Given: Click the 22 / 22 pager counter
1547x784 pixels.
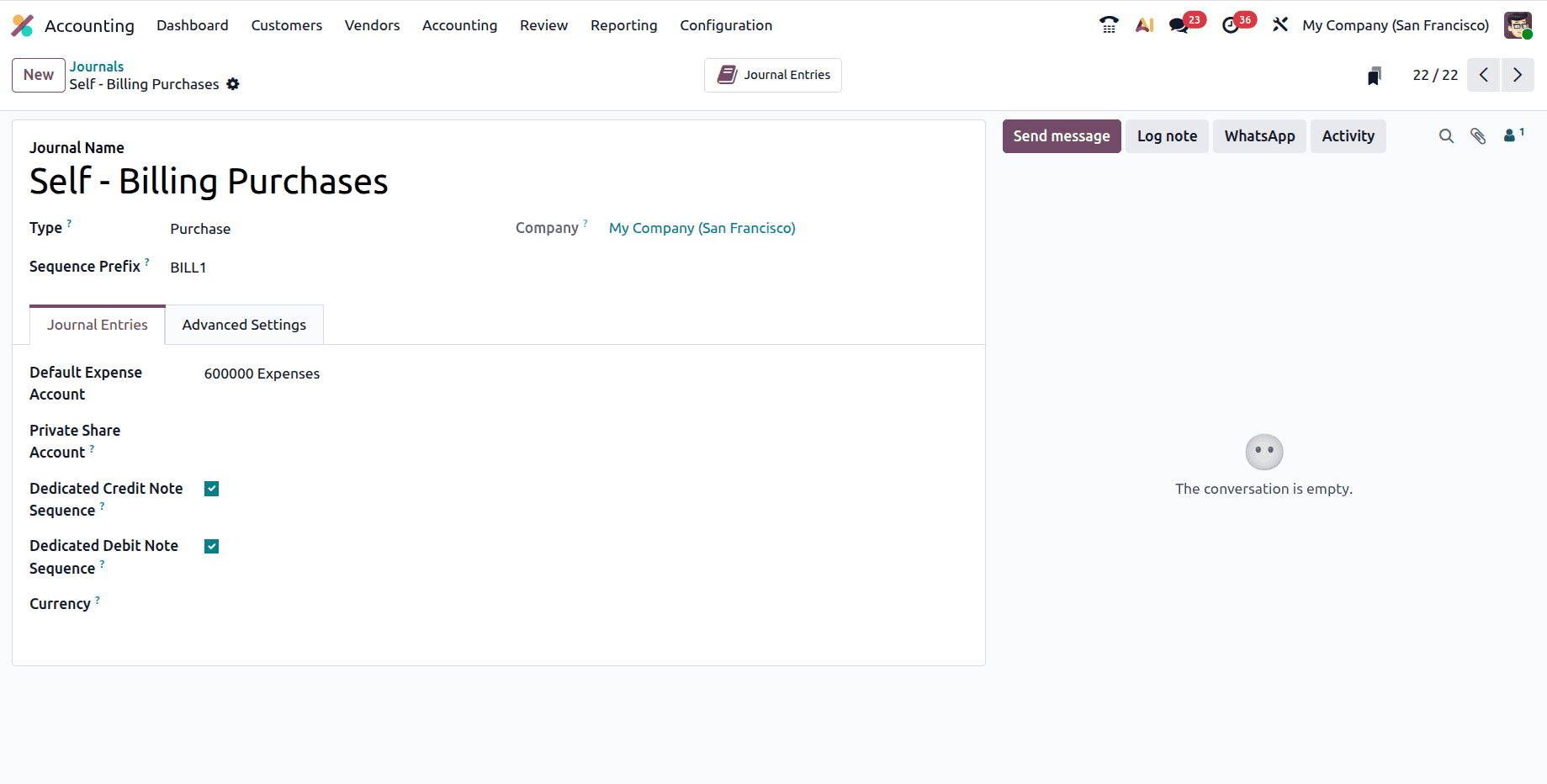Looking at the screenshot, I should 1435,75.
